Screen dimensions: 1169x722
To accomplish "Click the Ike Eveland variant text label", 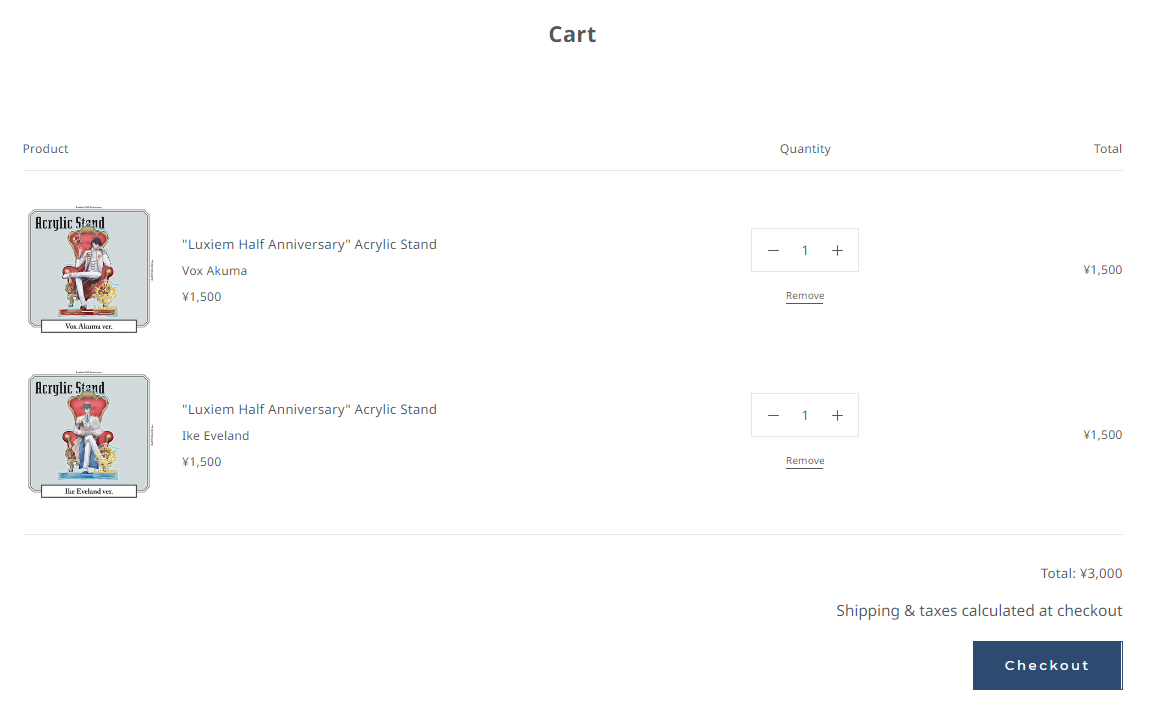I will pos(216,436).
